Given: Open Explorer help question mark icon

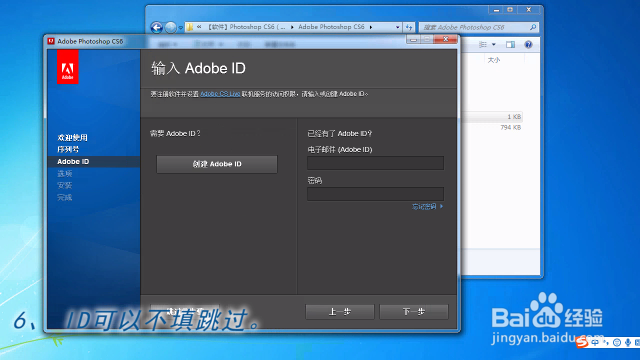Looking at the screenshot, I should 528,44.
